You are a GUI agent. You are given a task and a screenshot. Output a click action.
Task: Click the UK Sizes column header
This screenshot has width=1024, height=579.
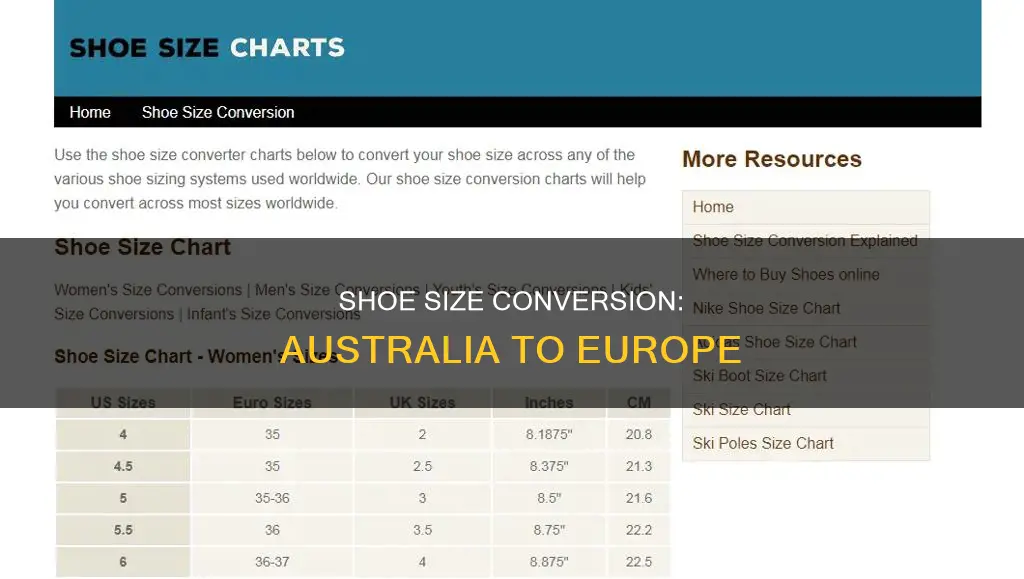[423, 402]
